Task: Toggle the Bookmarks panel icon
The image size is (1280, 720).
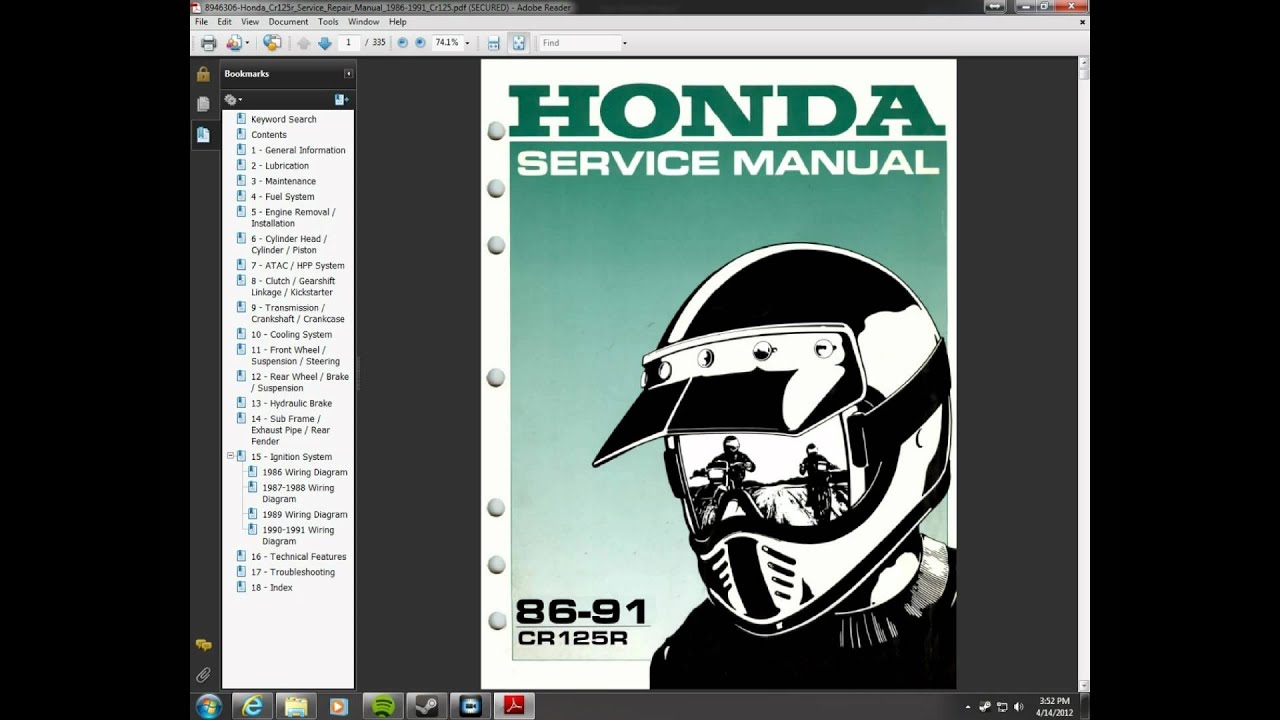Action: click(x=203, y=134)
